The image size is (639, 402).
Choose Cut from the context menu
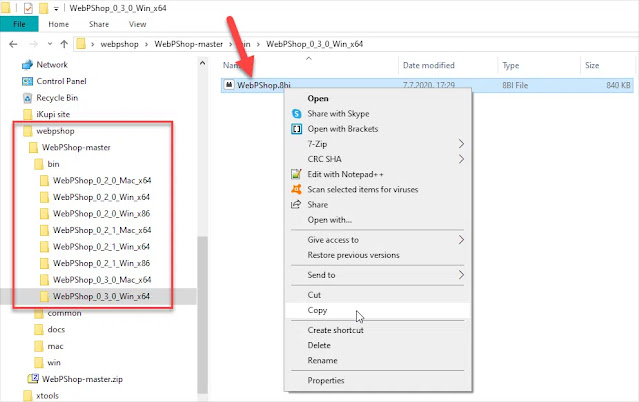(x=378, y=295)
